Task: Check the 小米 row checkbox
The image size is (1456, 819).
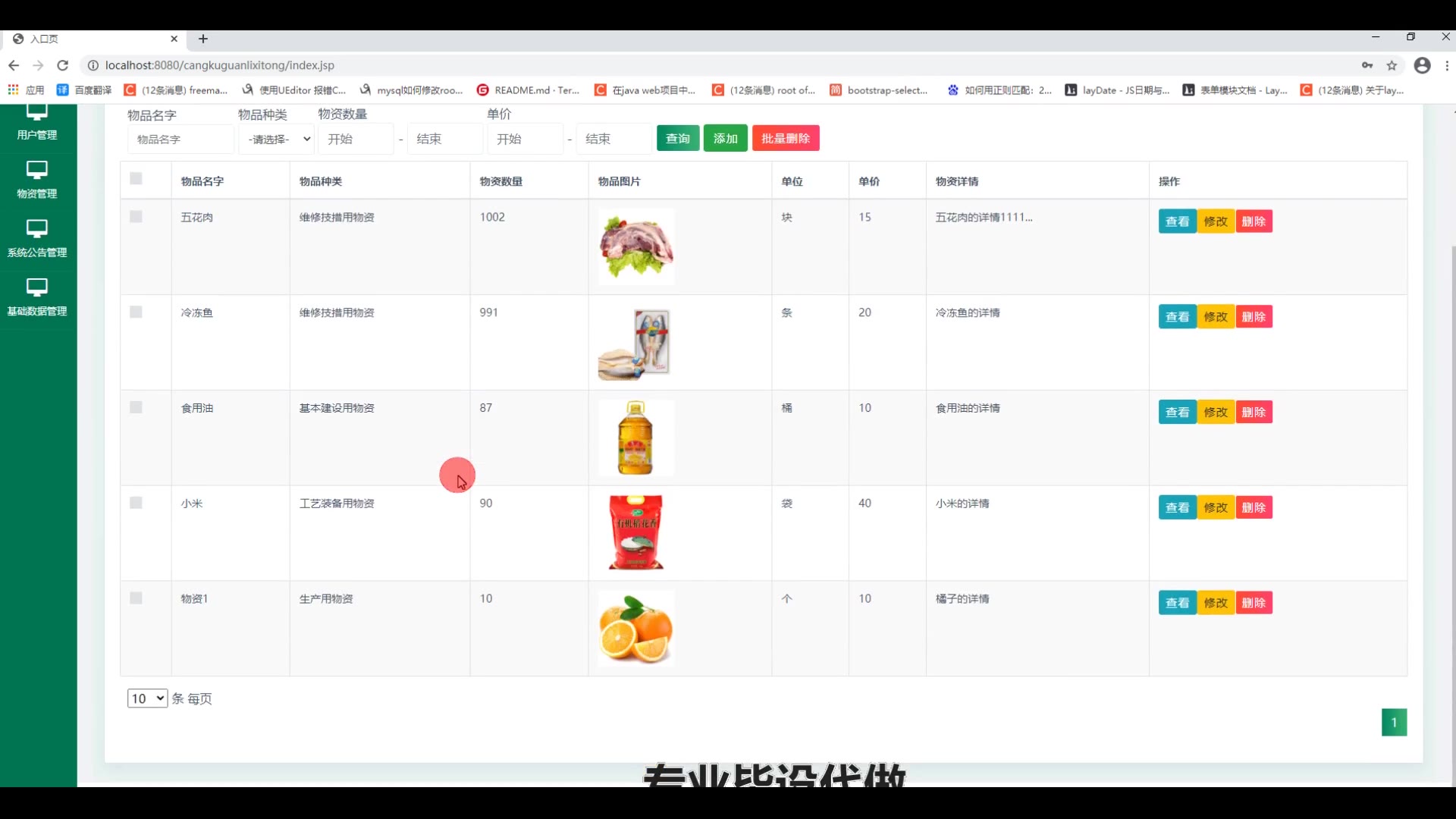Action: click(136, 503)
